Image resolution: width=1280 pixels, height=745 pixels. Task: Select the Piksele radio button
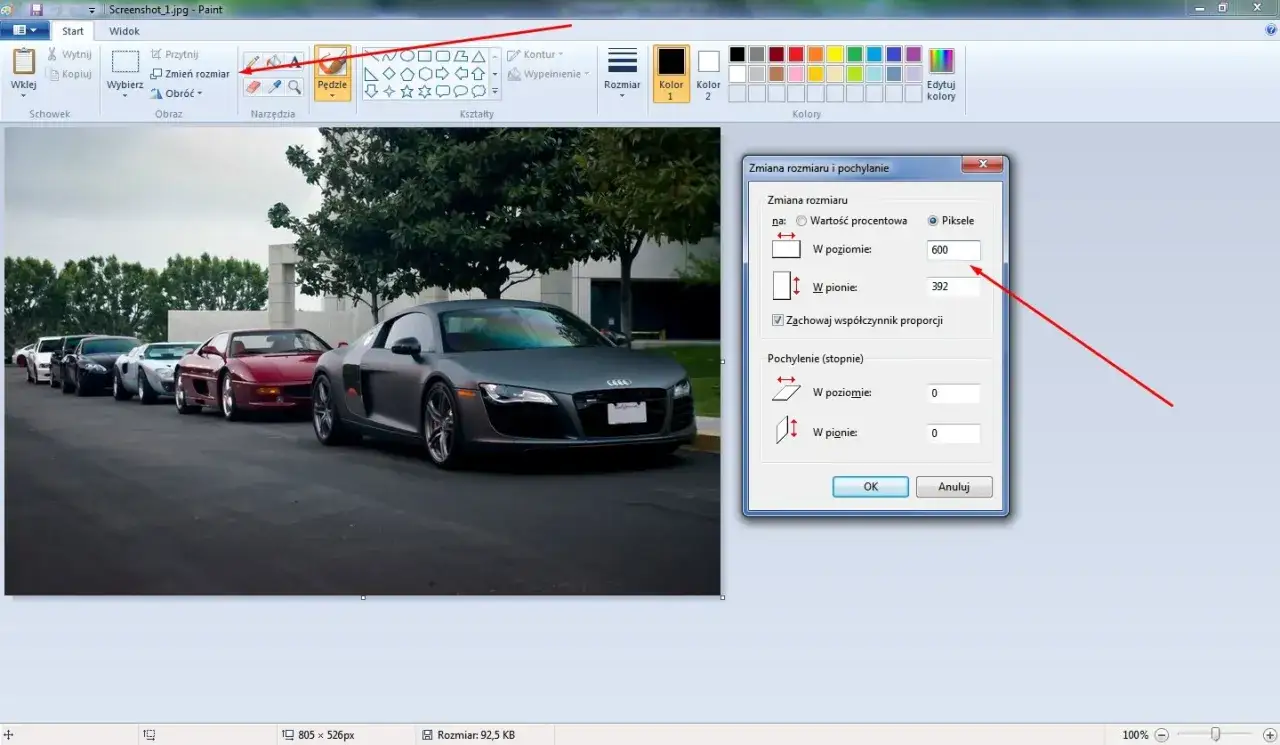[x=933, y=220]
